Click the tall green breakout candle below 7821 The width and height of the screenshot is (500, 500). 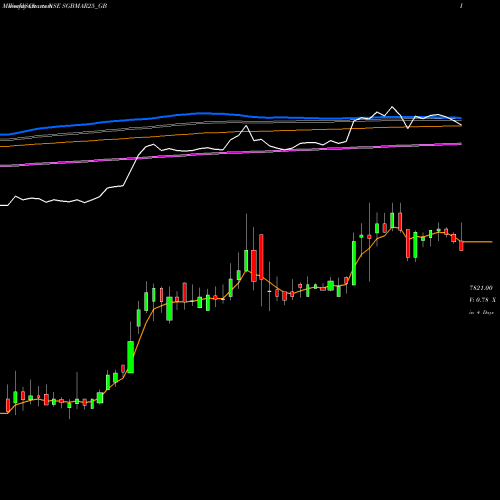(x=131, y=357)
